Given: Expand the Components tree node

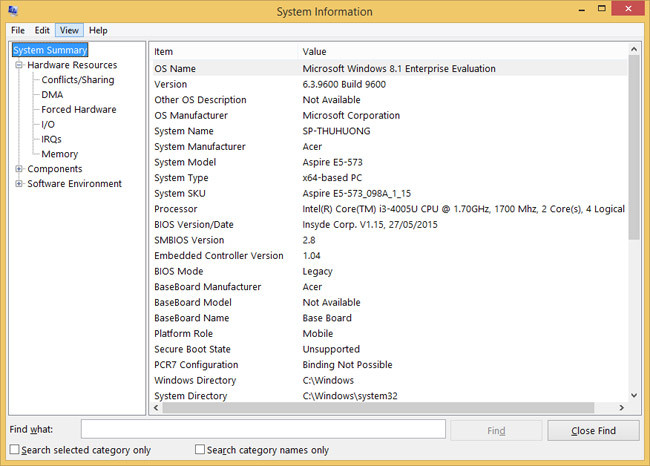Looking at the screenshot, I should tap(19, 169).
